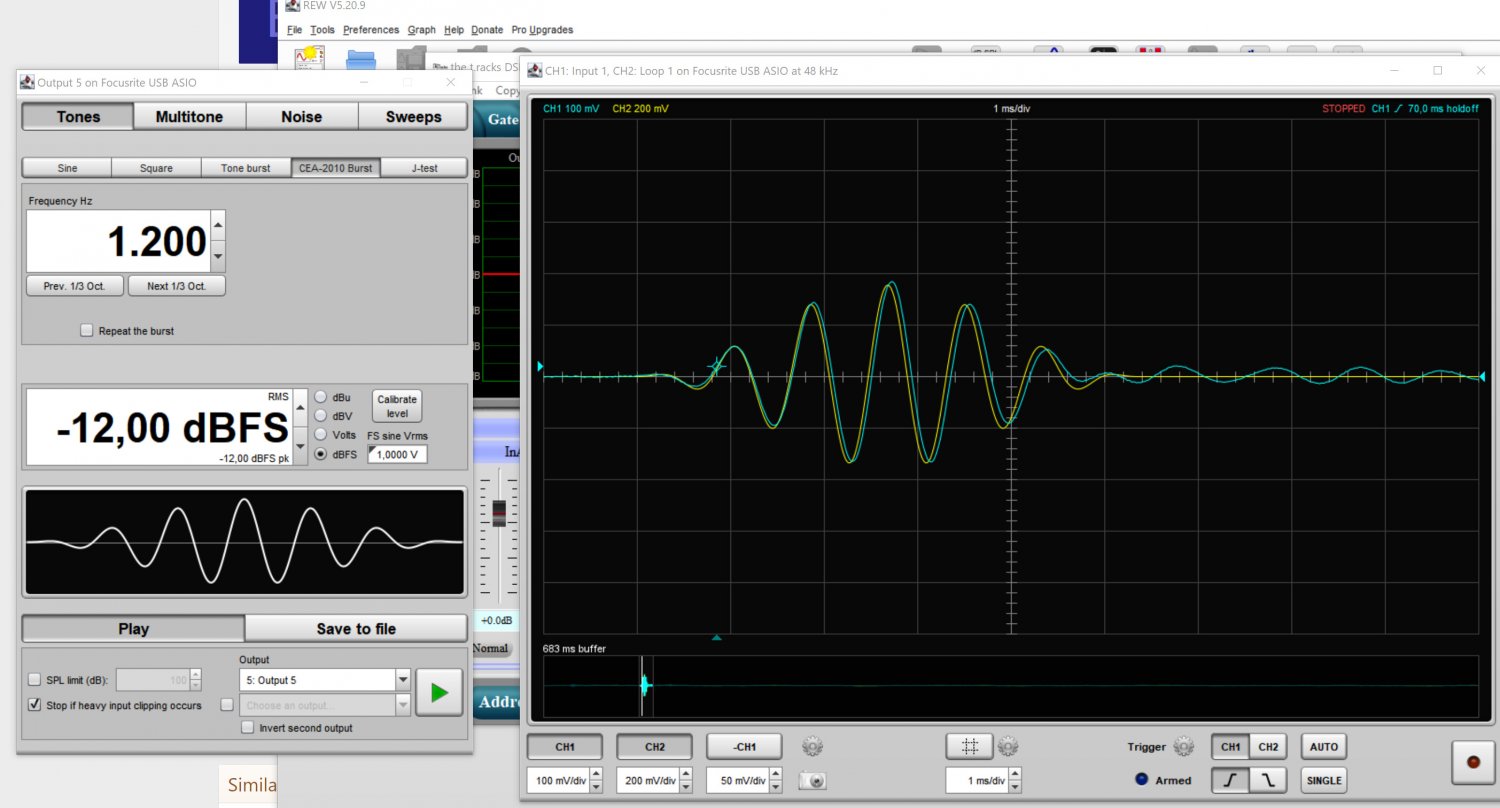Toggle CH1 trace display button
The image size is (1500, 808).
565,746
